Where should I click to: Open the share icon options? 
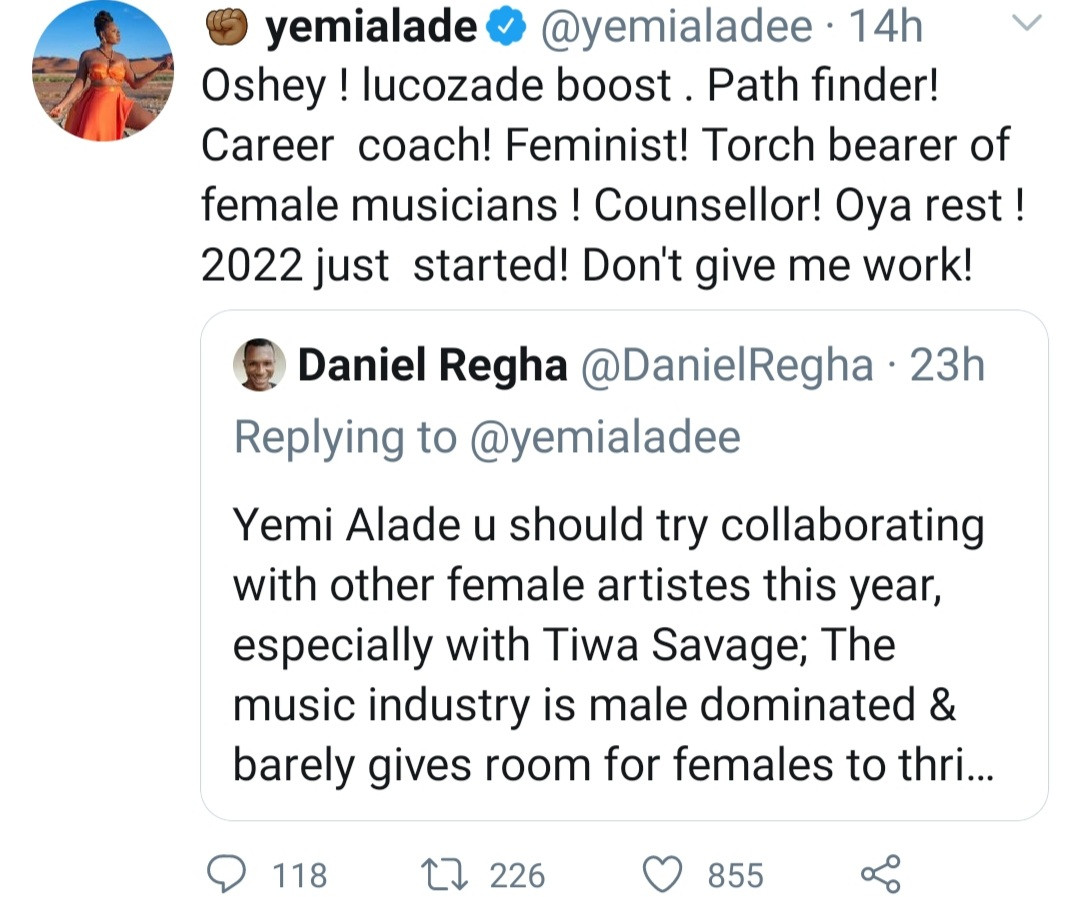click(x=880, y=874)
